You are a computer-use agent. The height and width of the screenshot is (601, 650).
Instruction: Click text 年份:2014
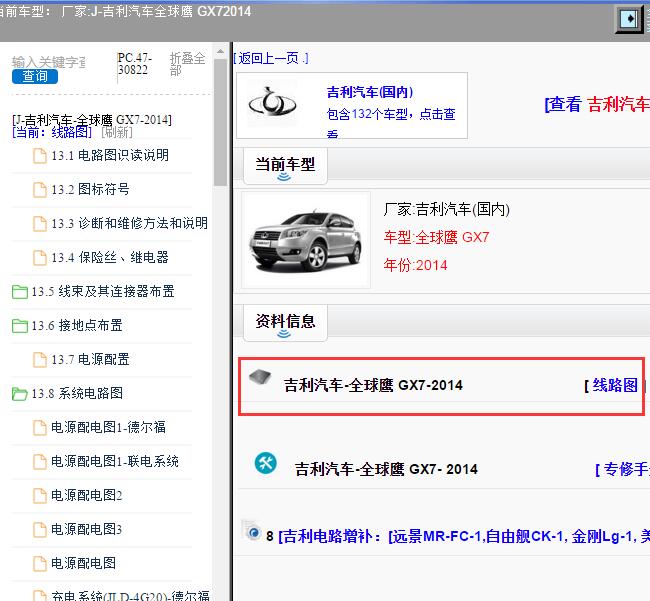point(415,265)
